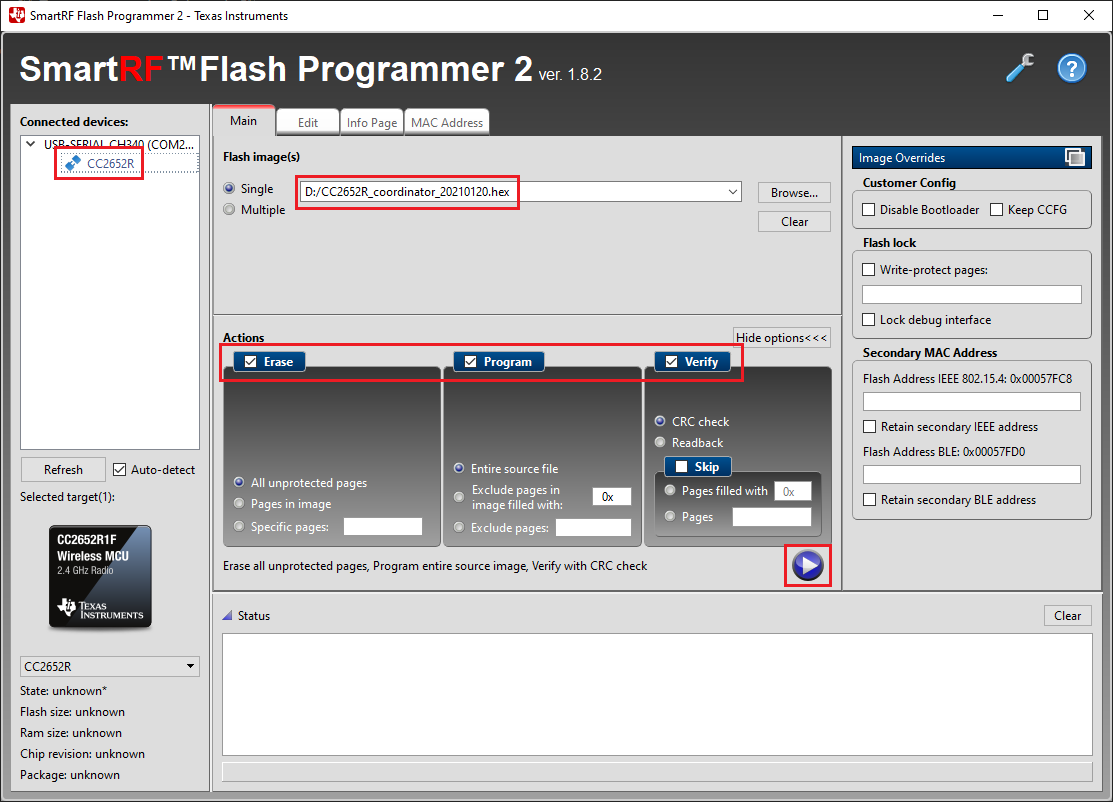Open the CC2652R target selection dropdown

coord(189,666)
